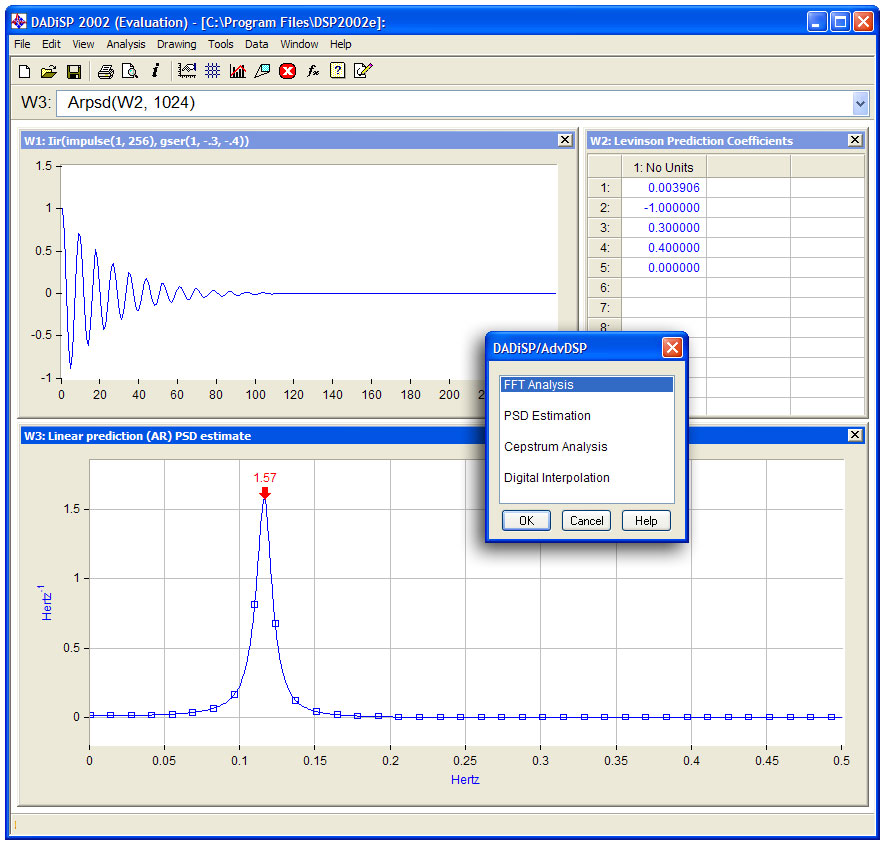The width and height of the screenshot is (885, 845).
Task: Select FFT Analysis in the dialog list
Action: coord(586,384)
